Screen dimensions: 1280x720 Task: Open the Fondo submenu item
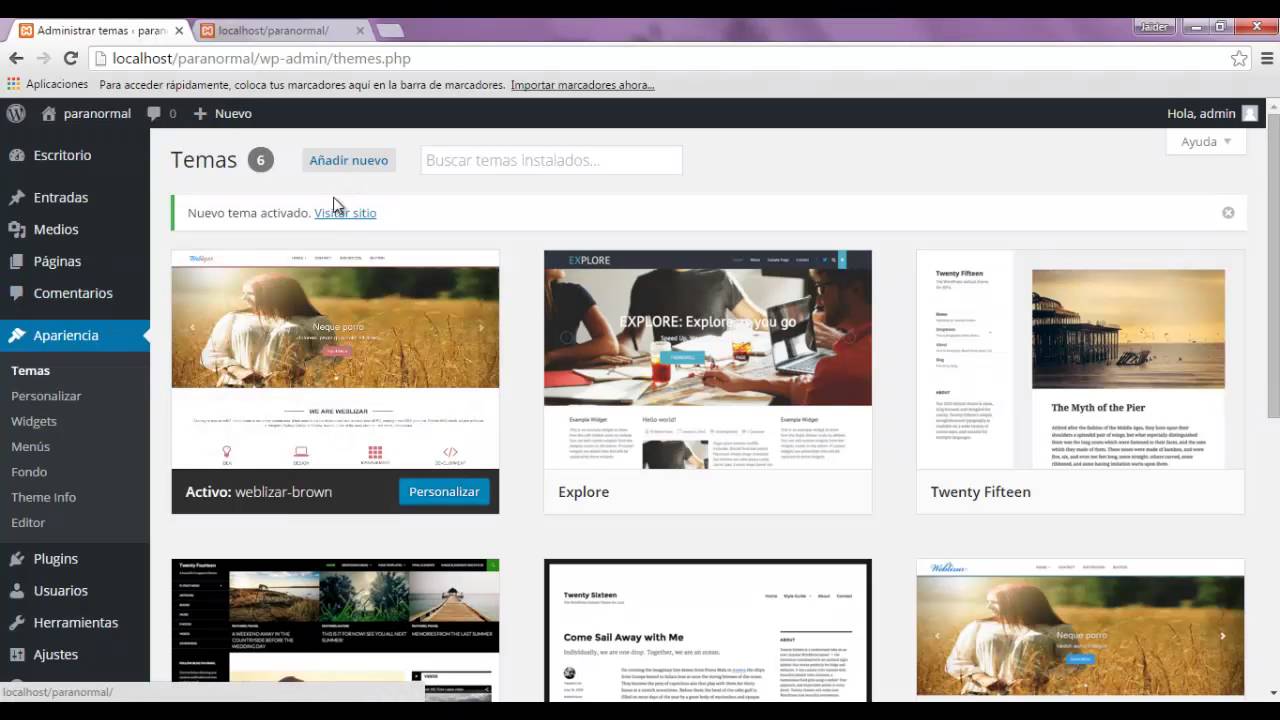pos(29,472)
